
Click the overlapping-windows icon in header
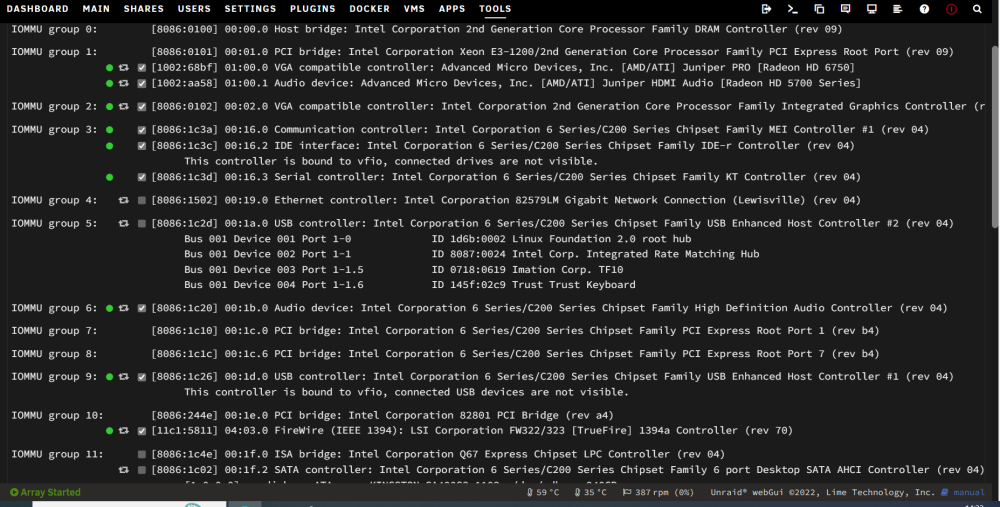(x=820, y=9)
